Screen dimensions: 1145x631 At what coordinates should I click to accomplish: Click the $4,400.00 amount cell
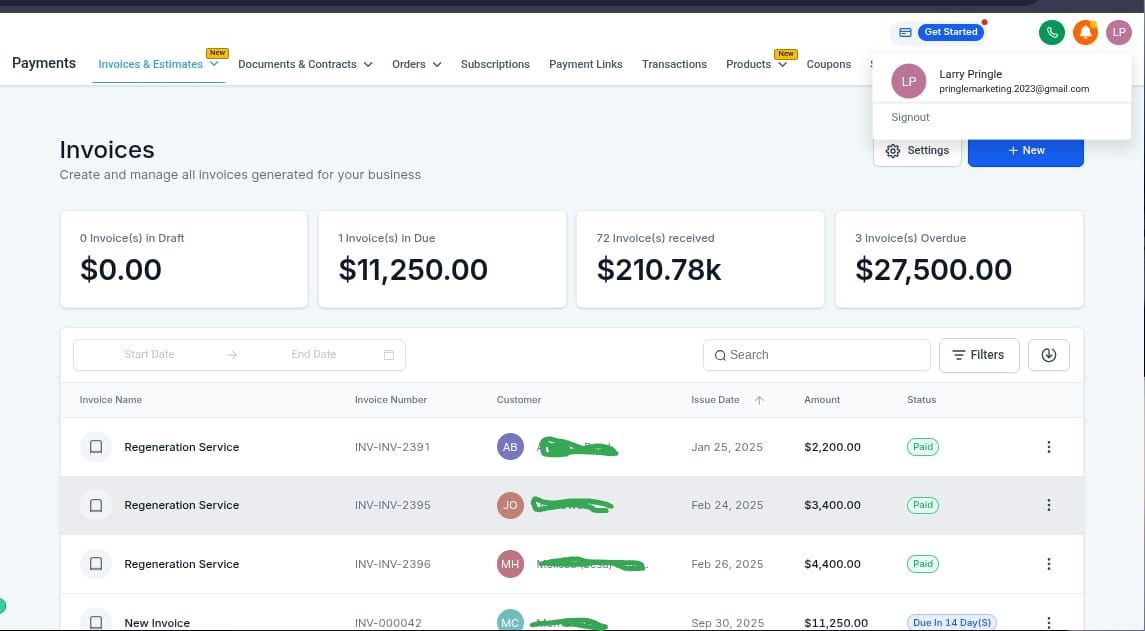[x=832, y=564]
